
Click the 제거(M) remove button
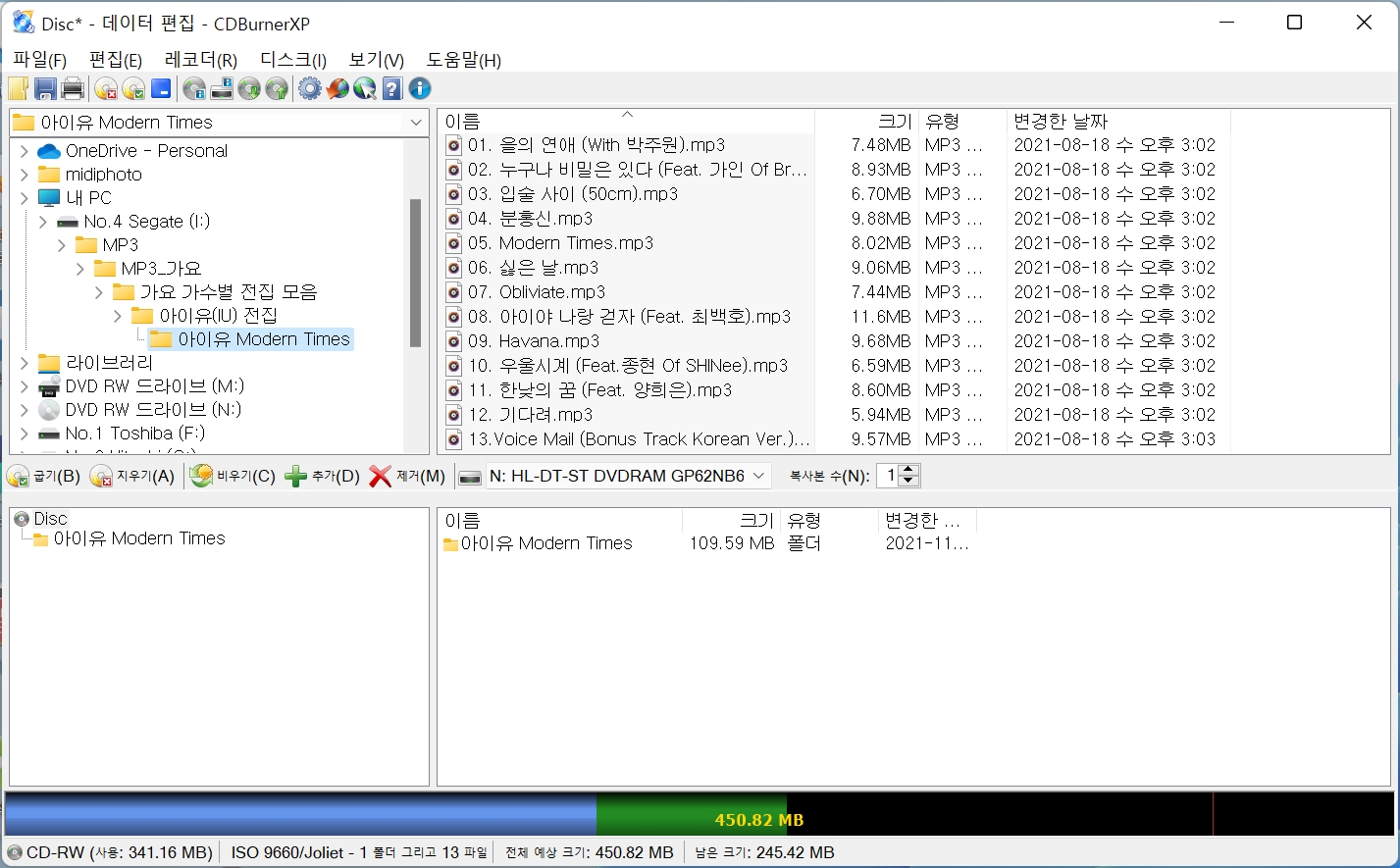[x=407, y=477]
